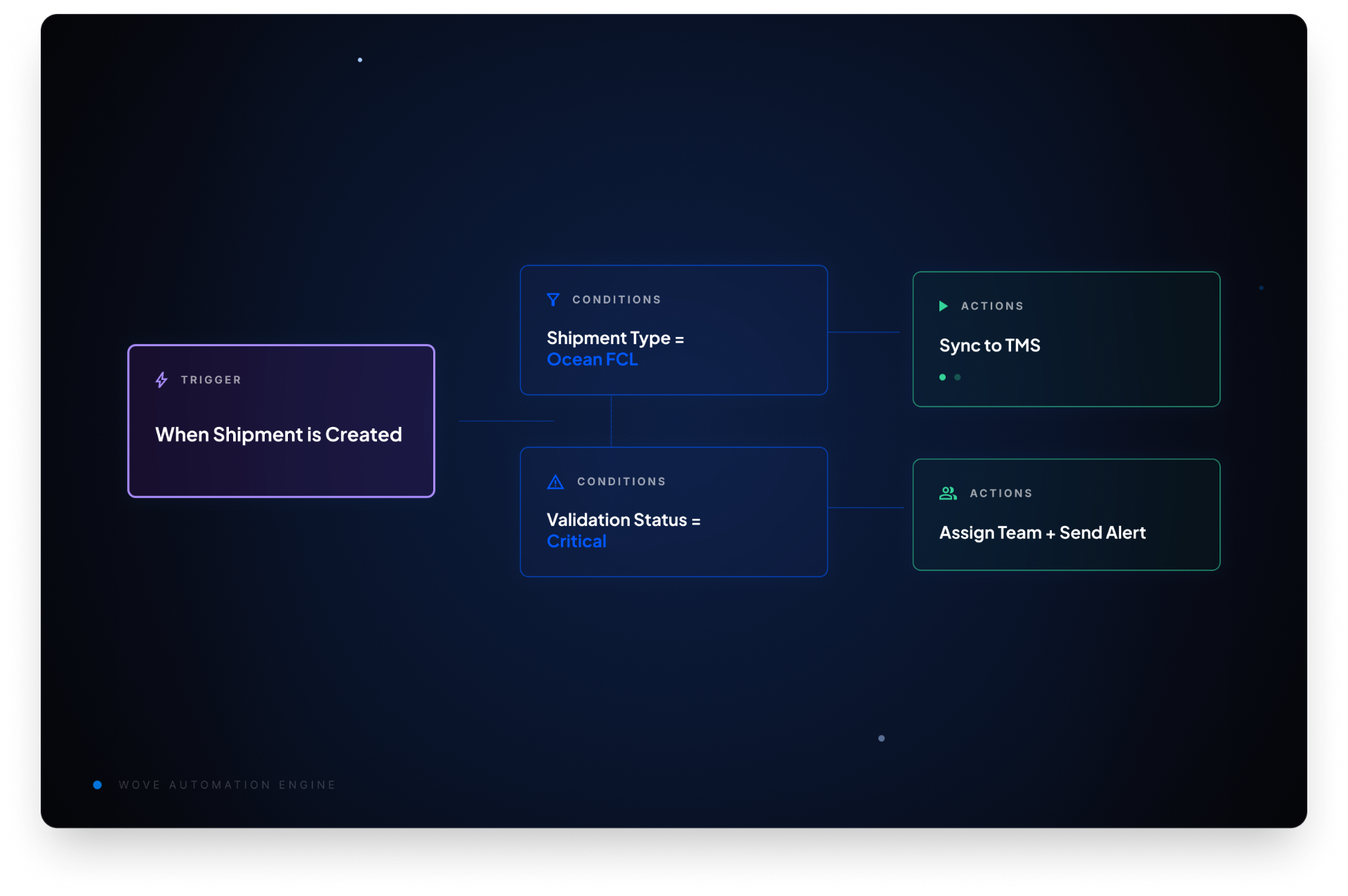This screenshot has height=896, width=1348.
Task: Click the warning triangle on Validation Status card
Action: [x=555, y=481]
